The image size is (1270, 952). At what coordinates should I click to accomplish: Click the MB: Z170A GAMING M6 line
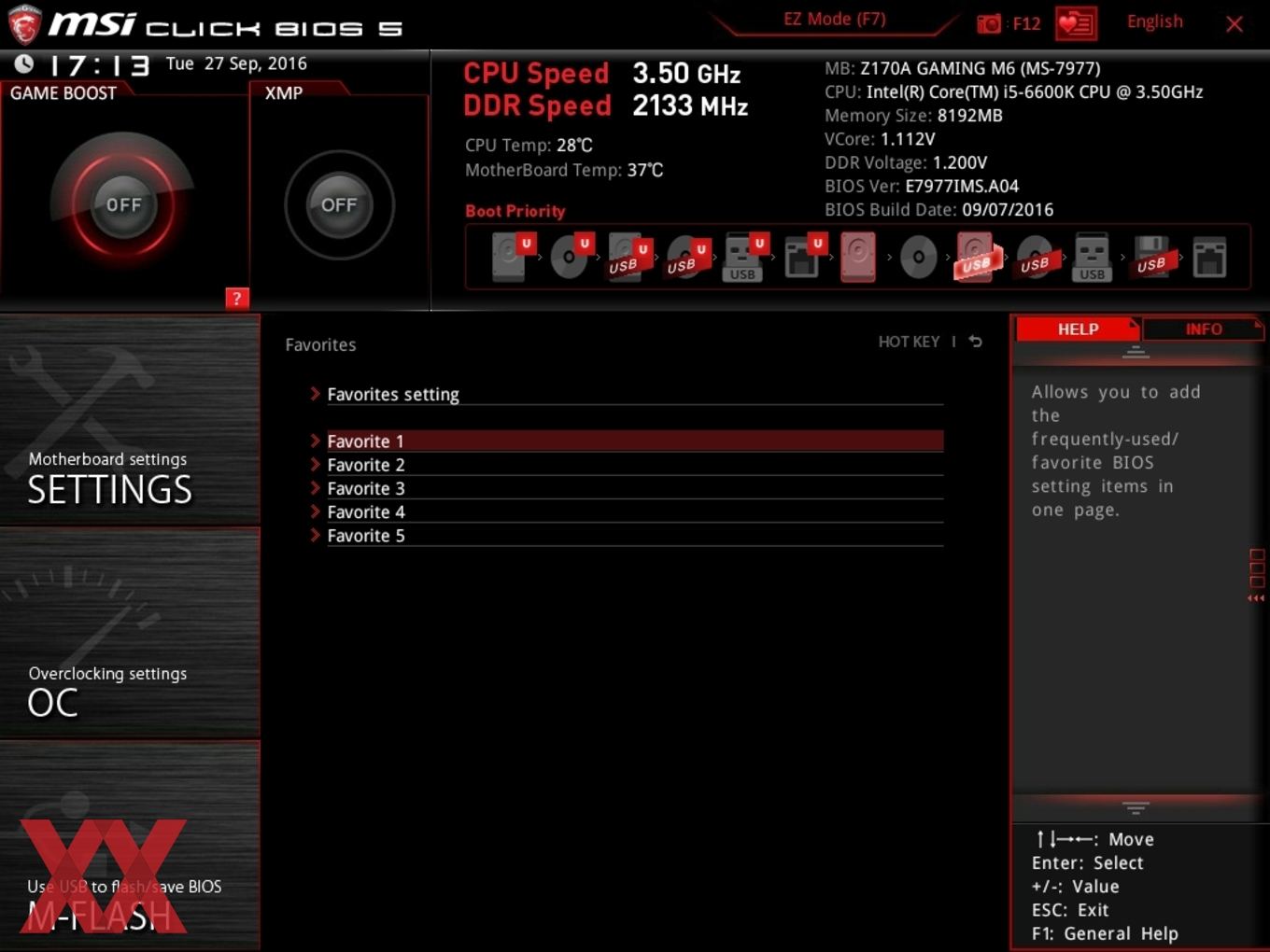962,68
